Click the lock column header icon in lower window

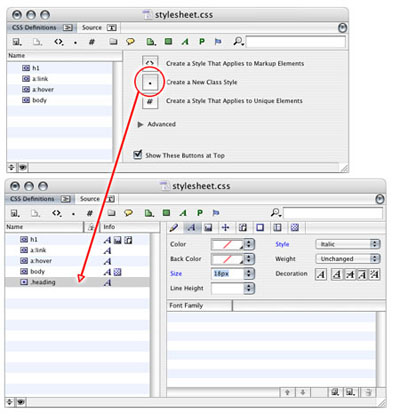tap(91, 227)
